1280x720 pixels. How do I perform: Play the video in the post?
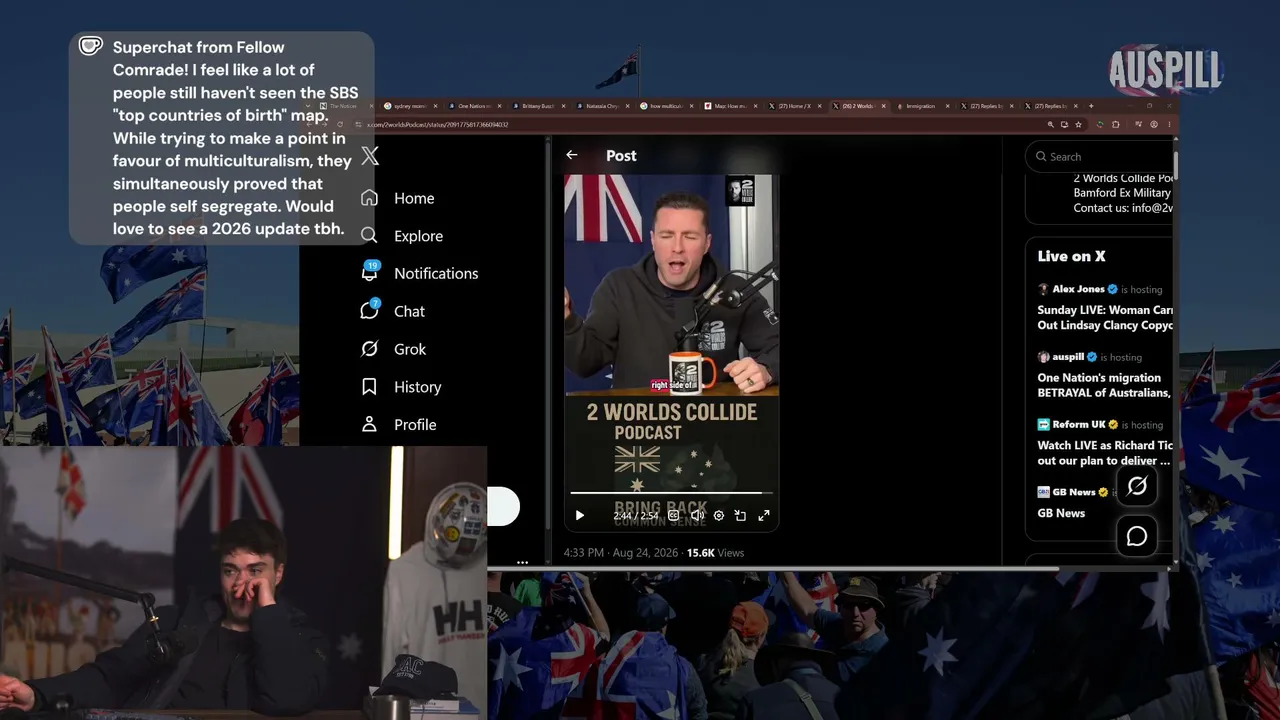pos(579,516)
